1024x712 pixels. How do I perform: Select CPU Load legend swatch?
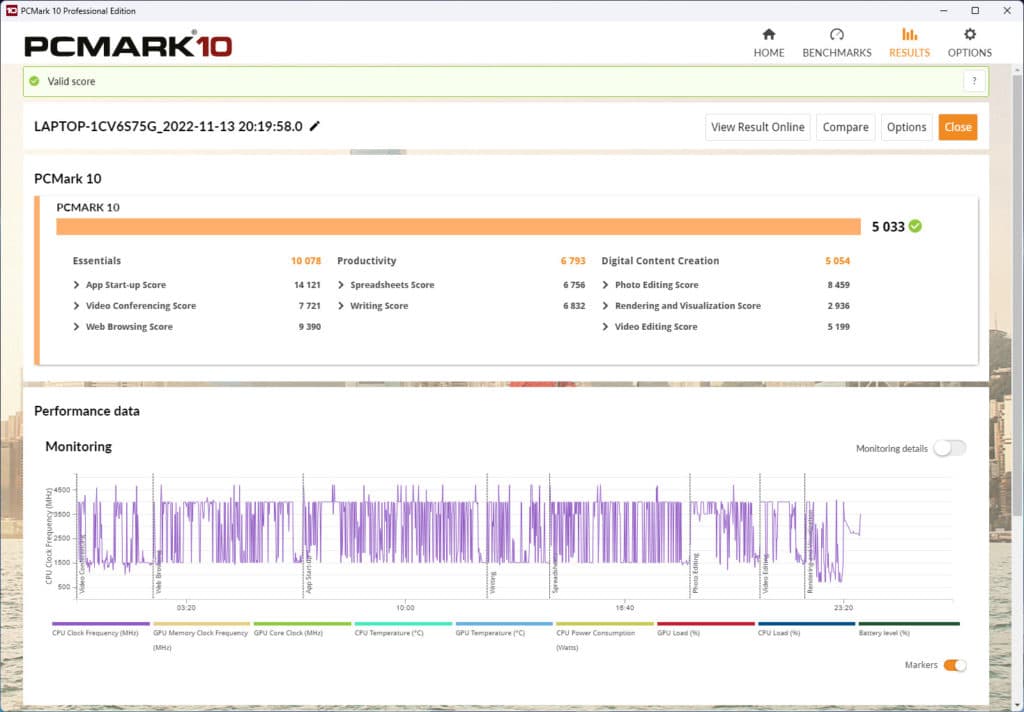click(807, 624)
